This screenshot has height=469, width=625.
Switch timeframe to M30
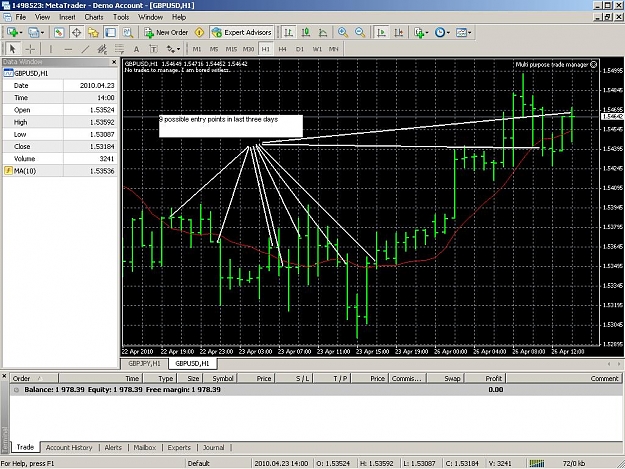[x=248, y=49]
